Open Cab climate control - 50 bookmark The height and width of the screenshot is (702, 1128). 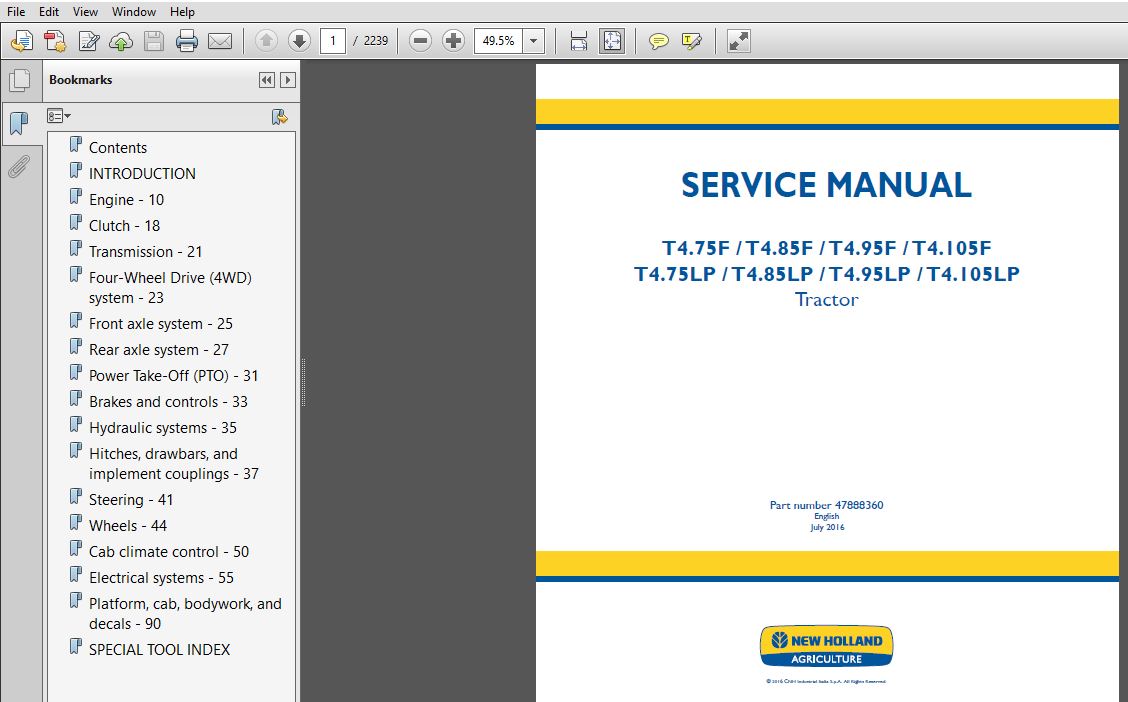(x=169, y=552)
